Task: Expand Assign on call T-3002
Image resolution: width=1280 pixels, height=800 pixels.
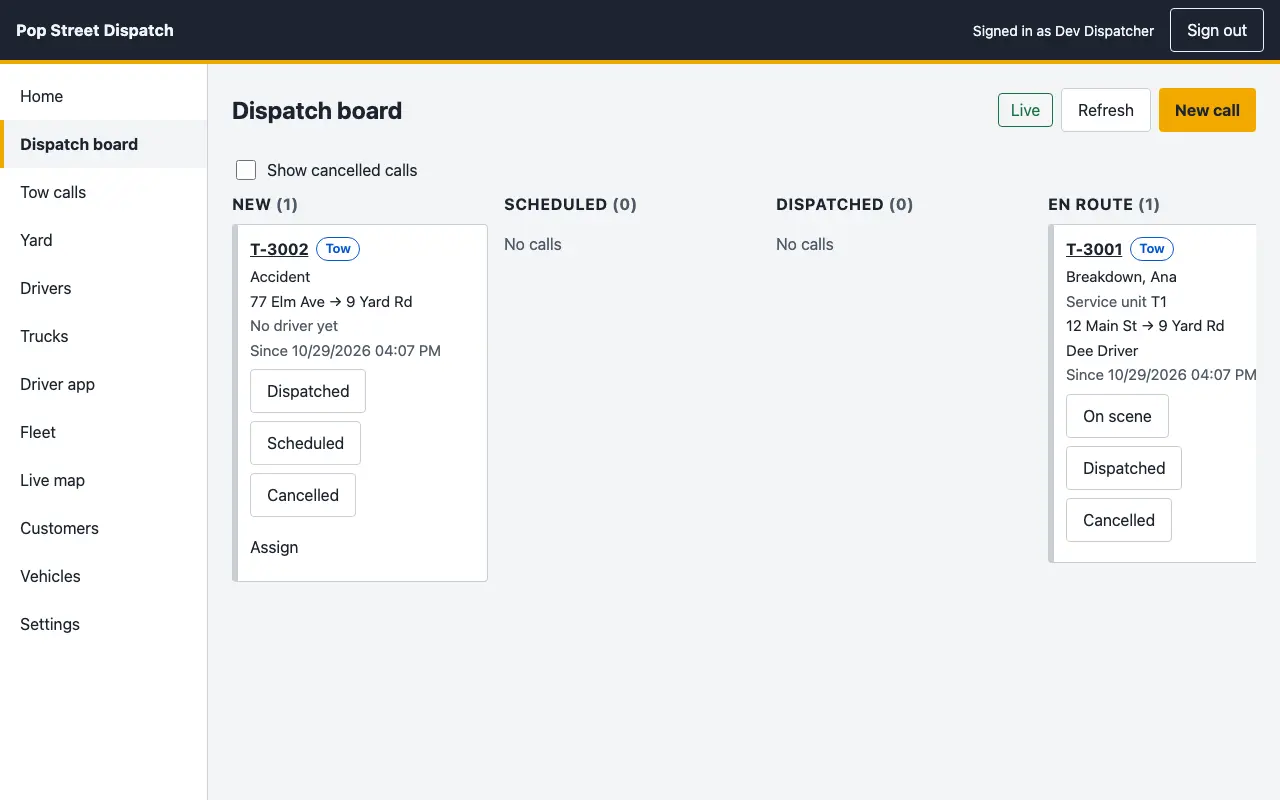Action: (x=274, y=547)
